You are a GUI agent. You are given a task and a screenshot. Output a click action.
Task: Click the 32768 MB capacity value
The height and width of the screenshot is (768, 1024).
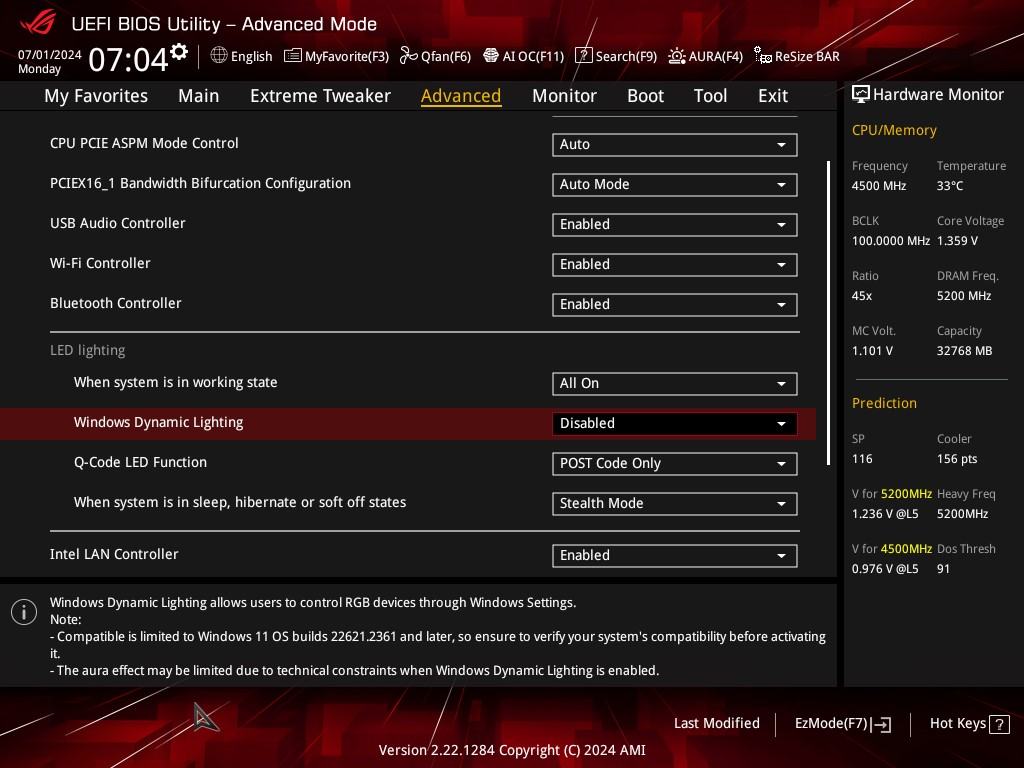click(x=964, y=351)
